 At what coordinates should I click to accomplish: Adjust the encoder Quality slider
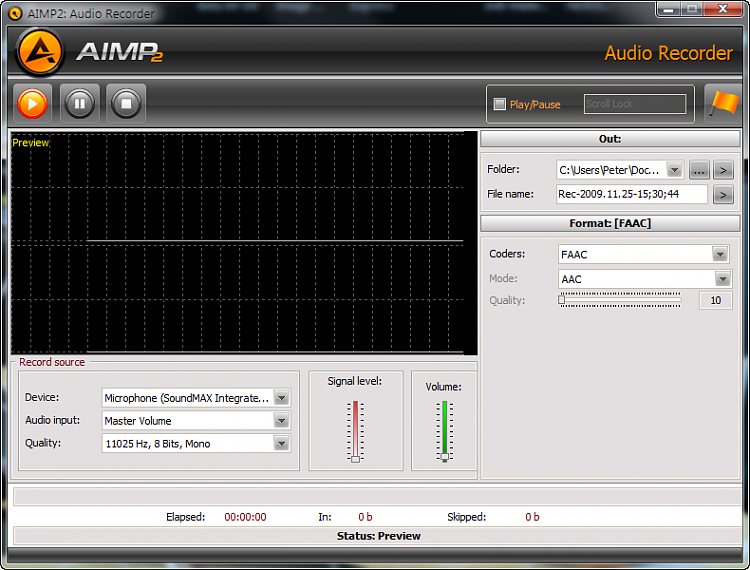[620, 300]
